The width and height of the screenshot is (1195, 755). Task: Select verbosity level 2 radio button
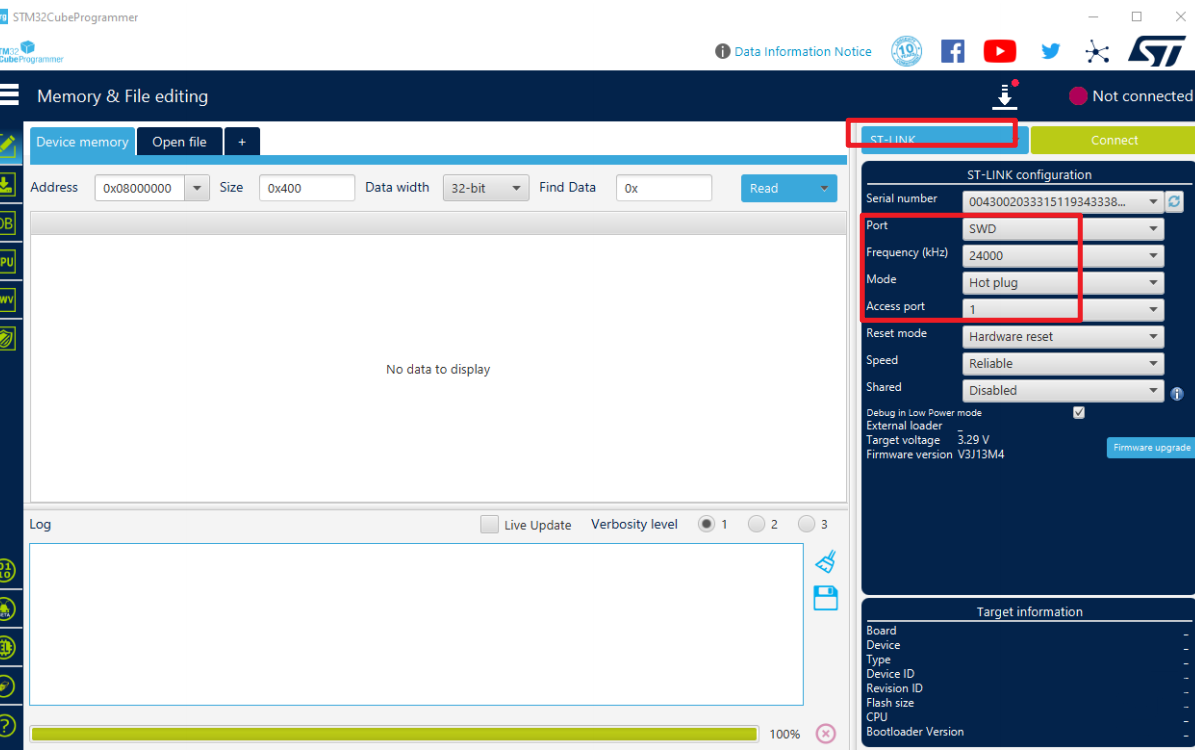click(757, 524)
